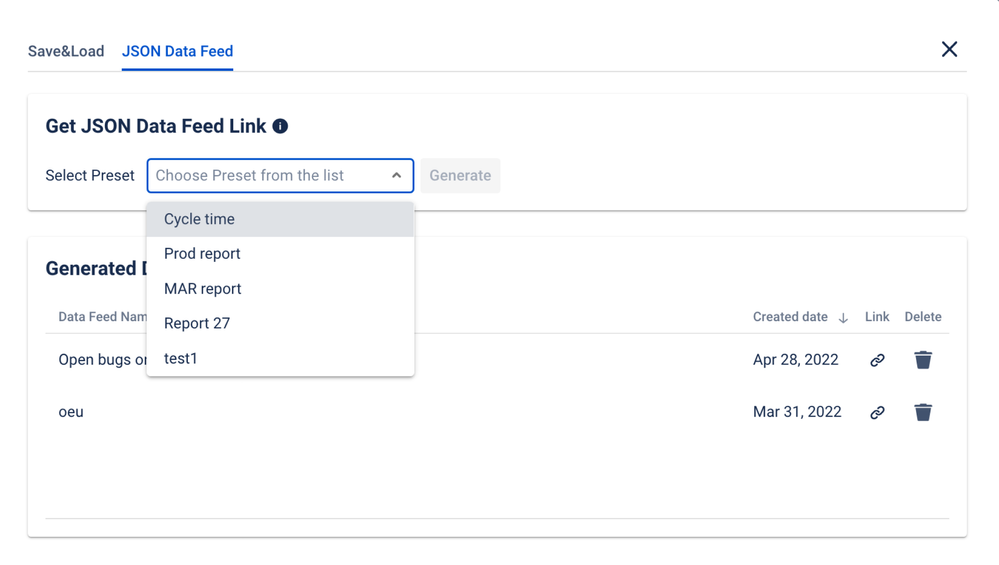Click the Choose Preset from the list field

(x=280, y=176)
